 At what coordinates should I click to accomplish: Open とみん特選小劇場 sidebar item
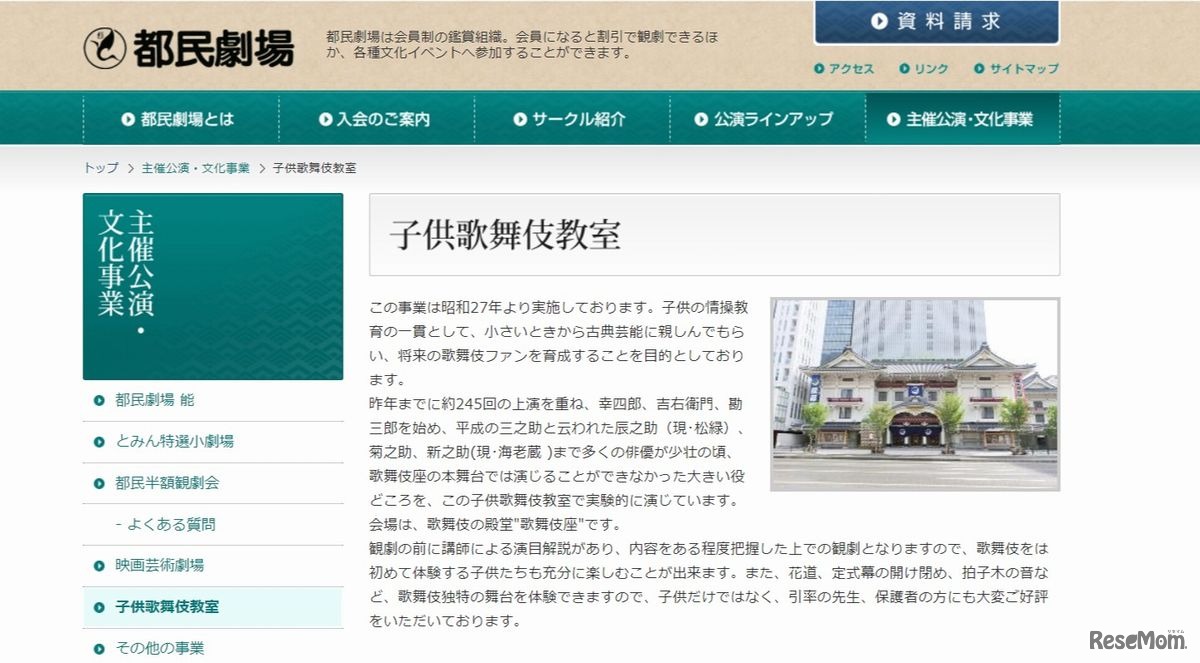tap(175, 441)
